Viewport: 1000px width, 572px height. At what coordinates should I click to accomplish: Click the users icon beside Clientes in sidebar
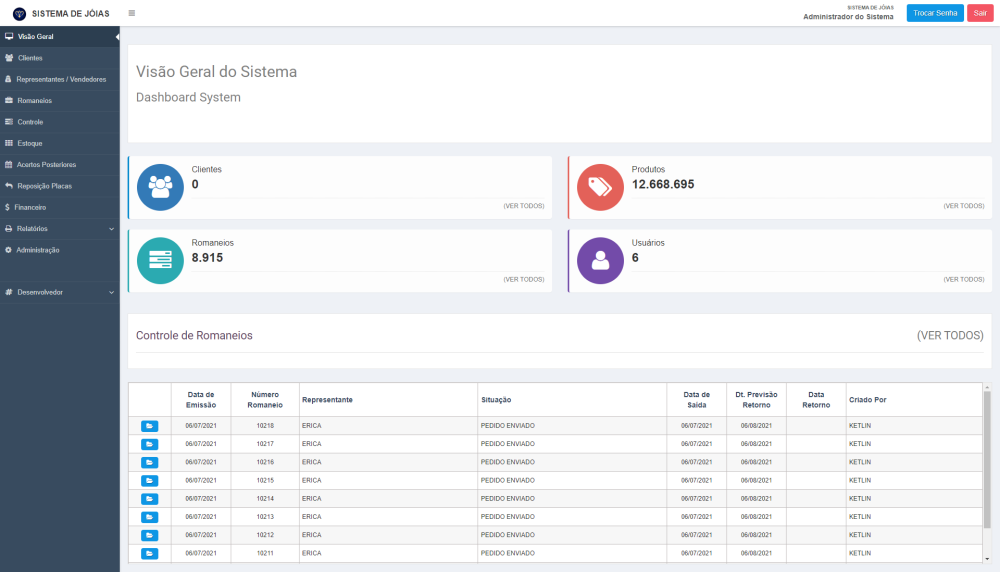click(9, 58)
